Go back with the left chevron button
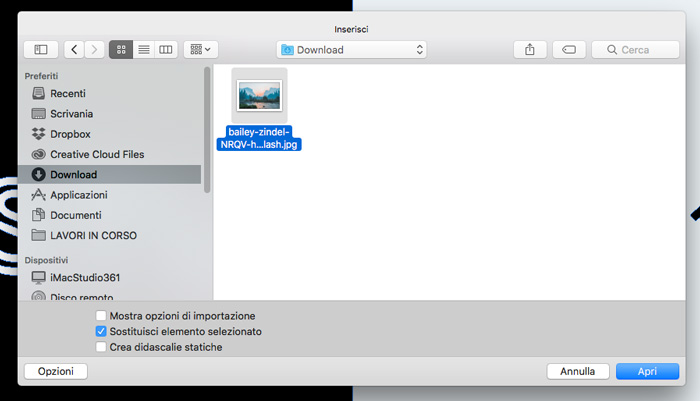 (74, 50)
